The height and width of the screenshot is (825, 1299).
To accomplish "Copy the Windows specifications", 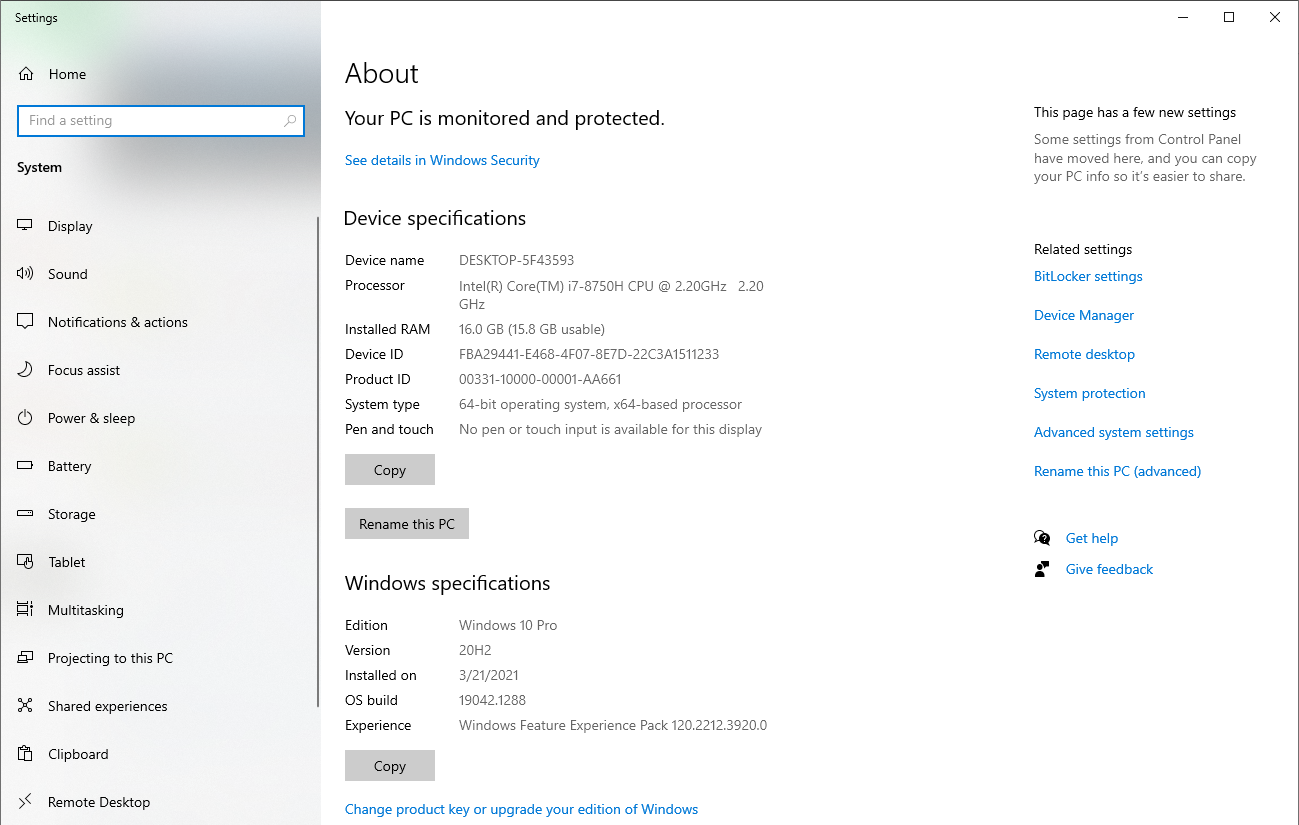I will [x=390, y=766].
